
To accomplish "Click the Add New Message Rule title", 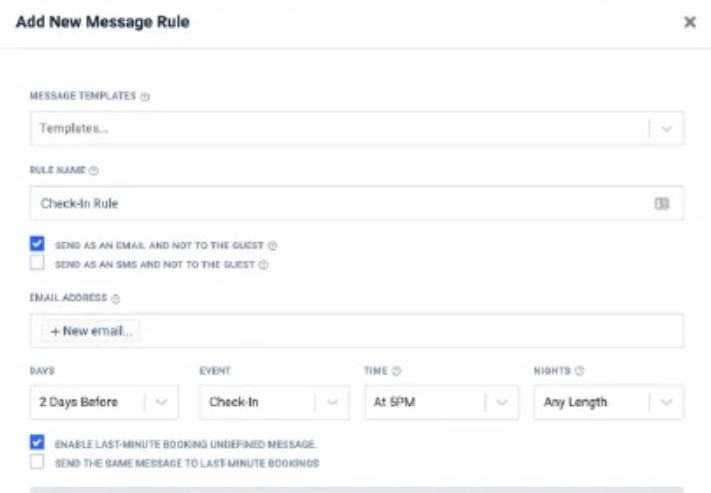I will point(103,22).
